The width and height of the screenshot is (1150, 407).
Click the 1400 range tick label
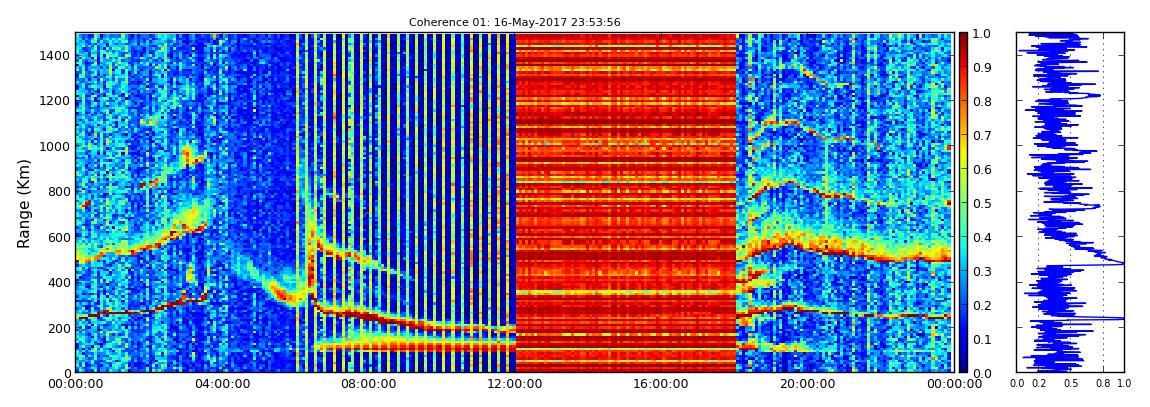[55, 55]
